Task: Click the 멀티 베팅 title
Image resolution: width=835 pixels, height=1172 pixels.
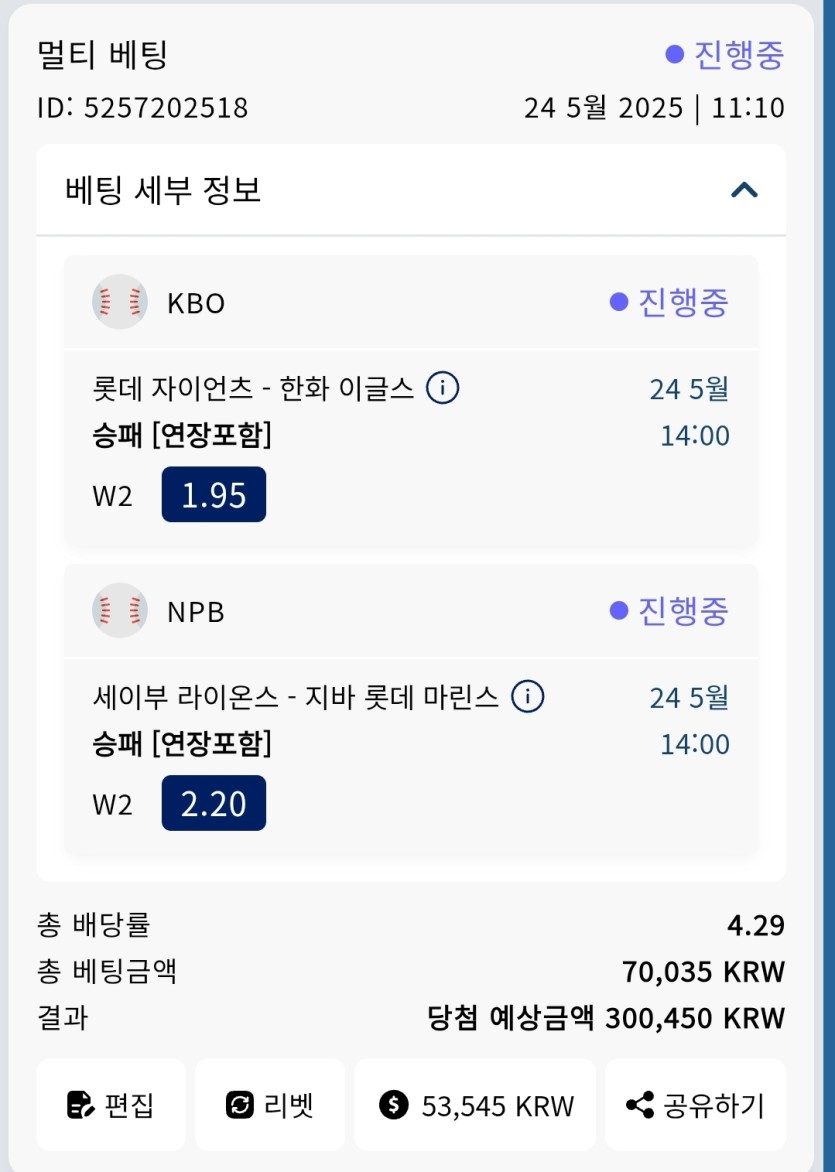Action: pos(102,55)
